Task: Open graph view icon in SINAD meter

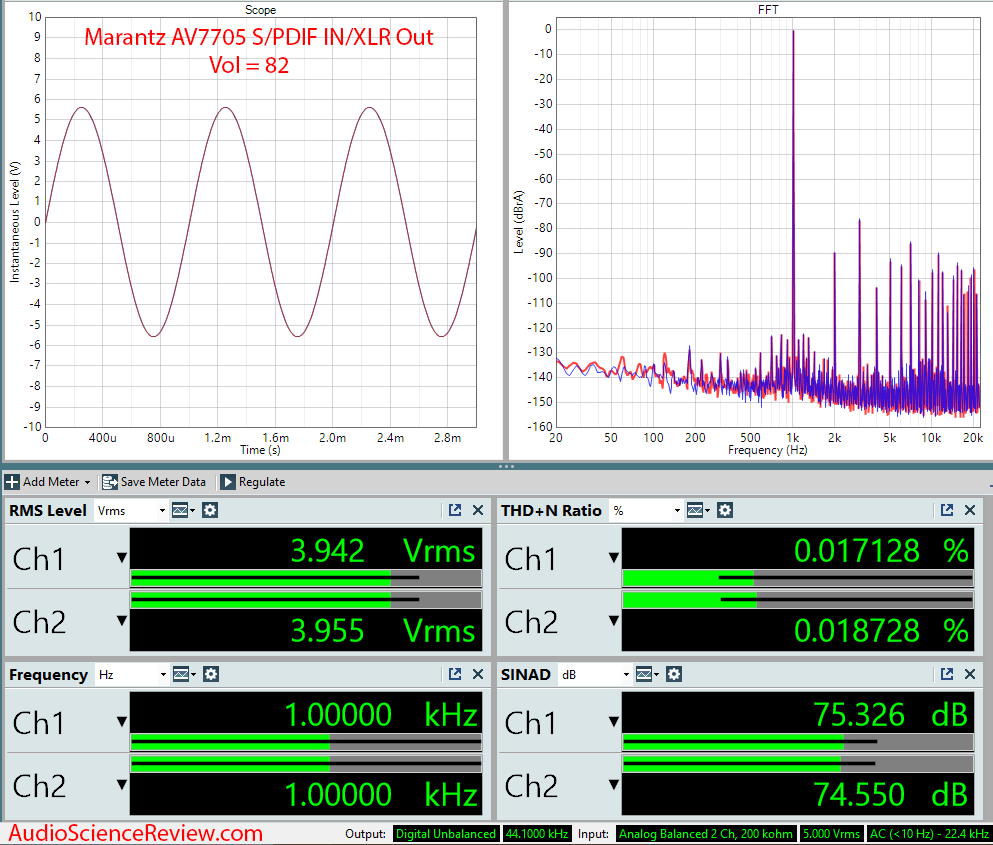Action: [x=645, y=675]
